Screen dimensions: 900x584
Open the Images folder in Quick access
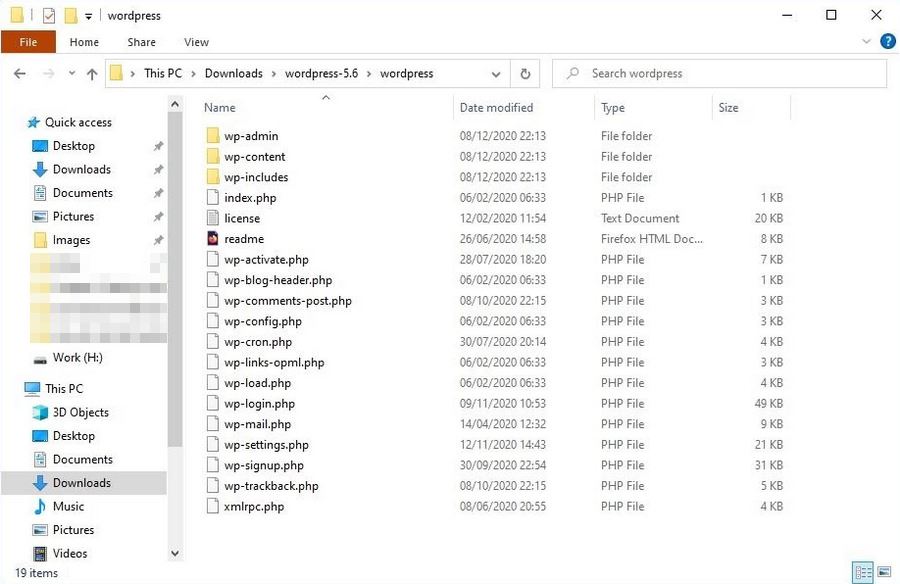(x=71, y=240)
